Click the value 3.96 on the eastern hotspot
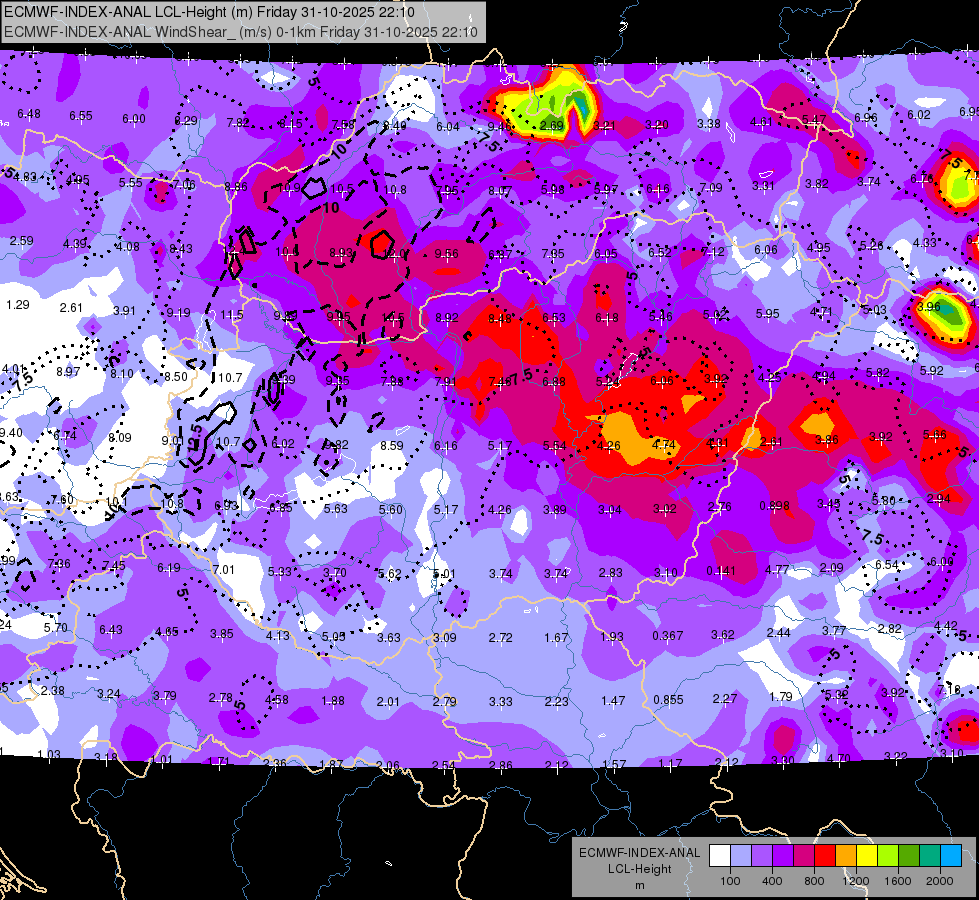Screen dimensions: 979x900 click(x=929, y=307)
